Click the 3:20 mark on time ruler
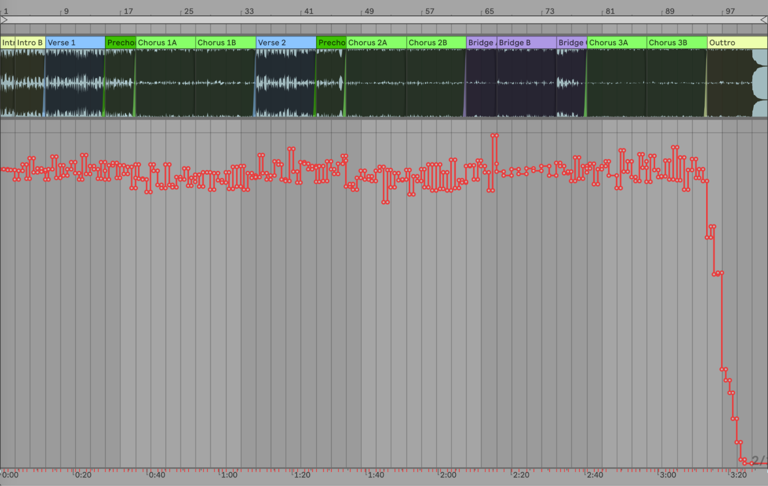 coord(740,475)
